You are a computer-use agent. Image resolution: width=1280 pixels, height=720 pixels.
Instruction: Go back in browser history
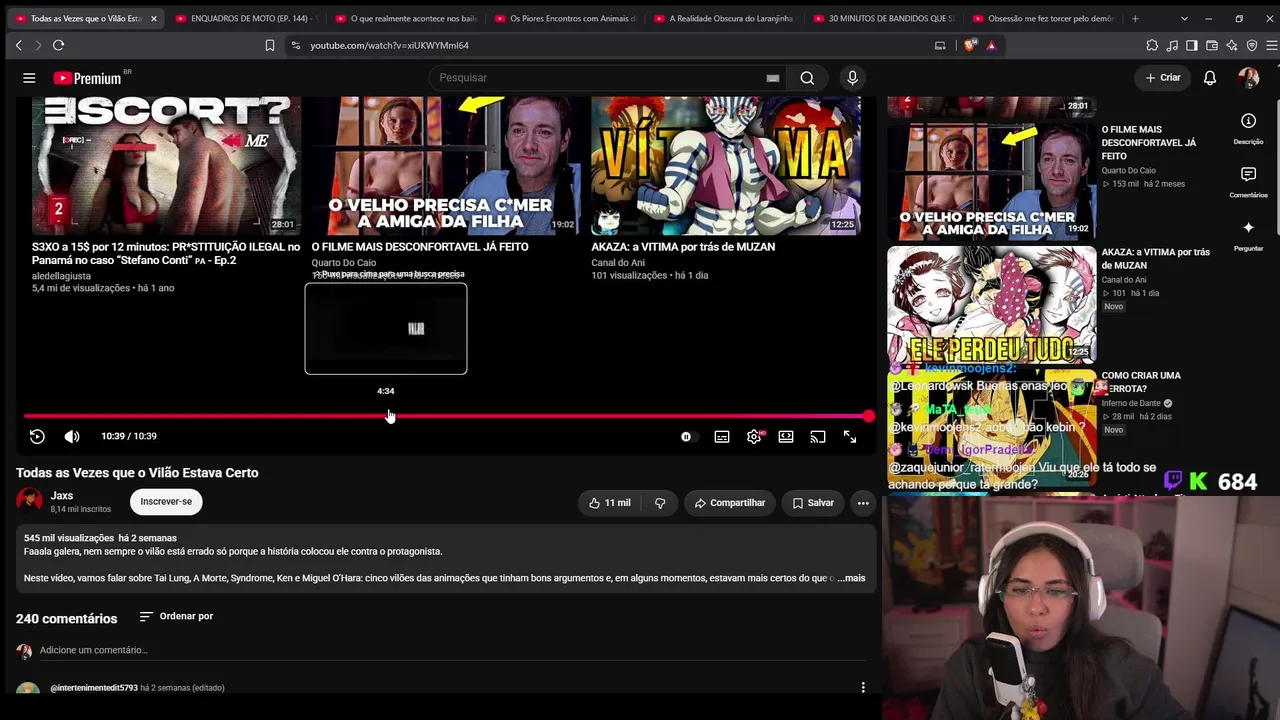click(18, 45)
